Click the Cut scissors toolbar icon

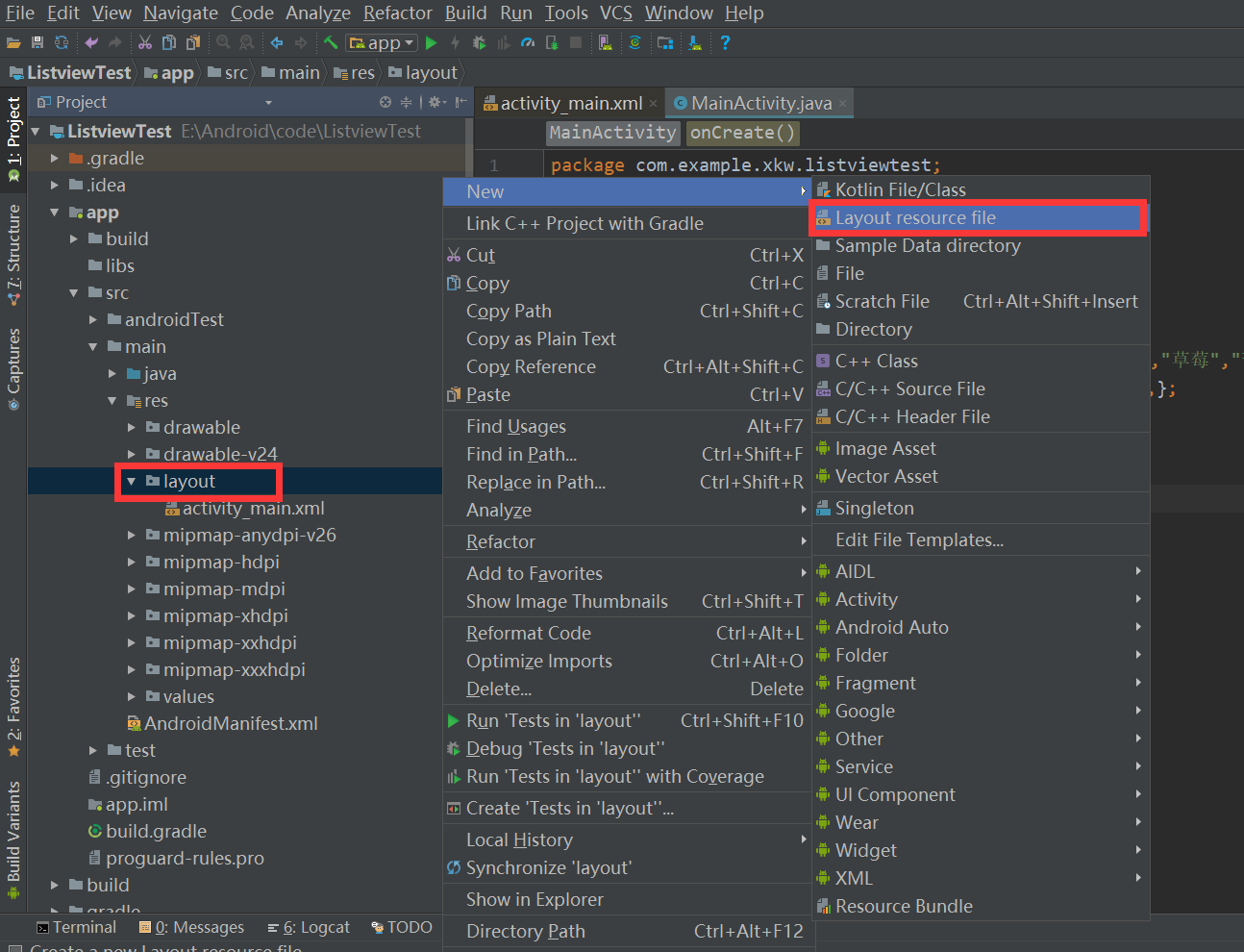[x=145, y=42]
